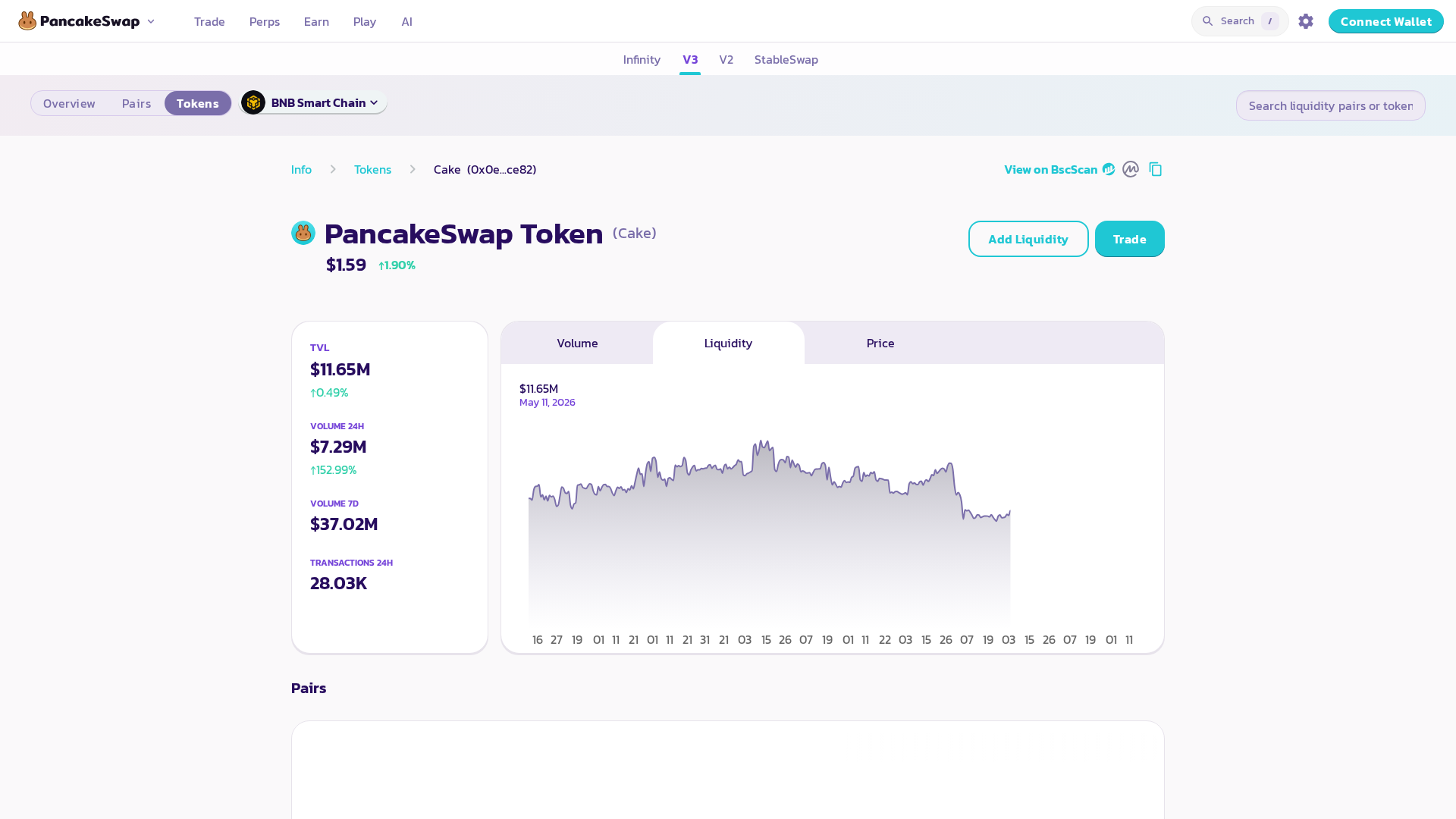The height and width of the screenshot is (819, 1456).
Task: Click the 0.49% TVL change
Action: (329, 393)
